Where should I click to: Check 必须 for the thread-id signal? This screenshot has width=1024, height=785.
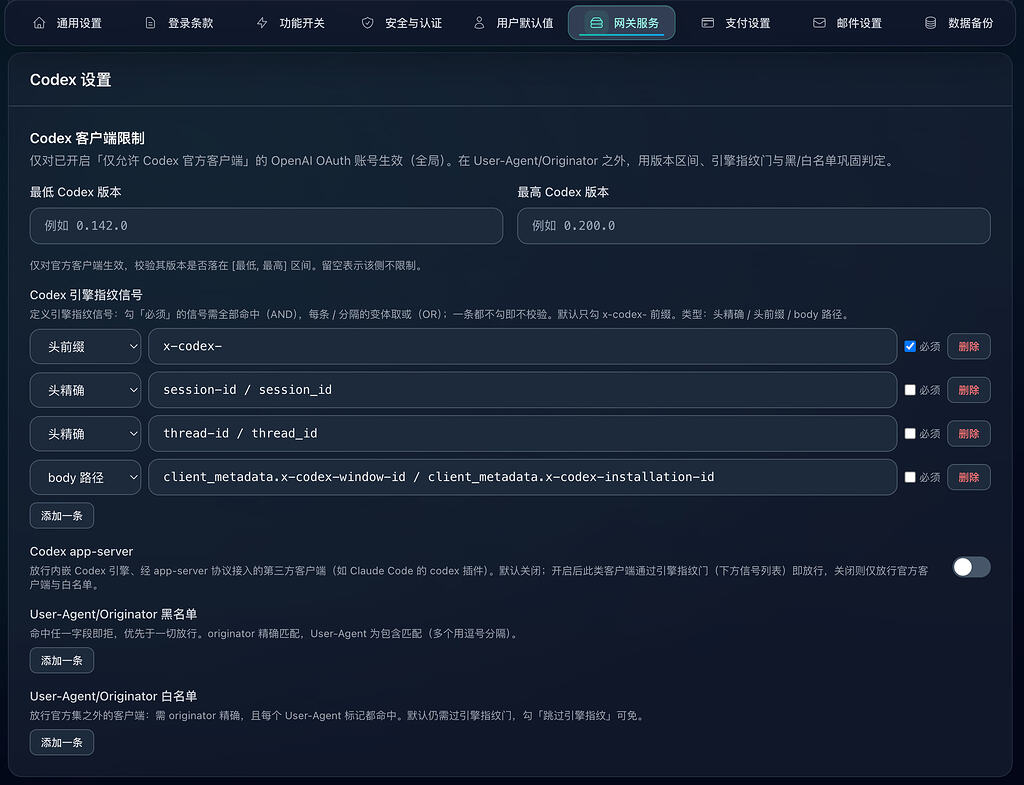pyautogui.click(x=910, y=434)
